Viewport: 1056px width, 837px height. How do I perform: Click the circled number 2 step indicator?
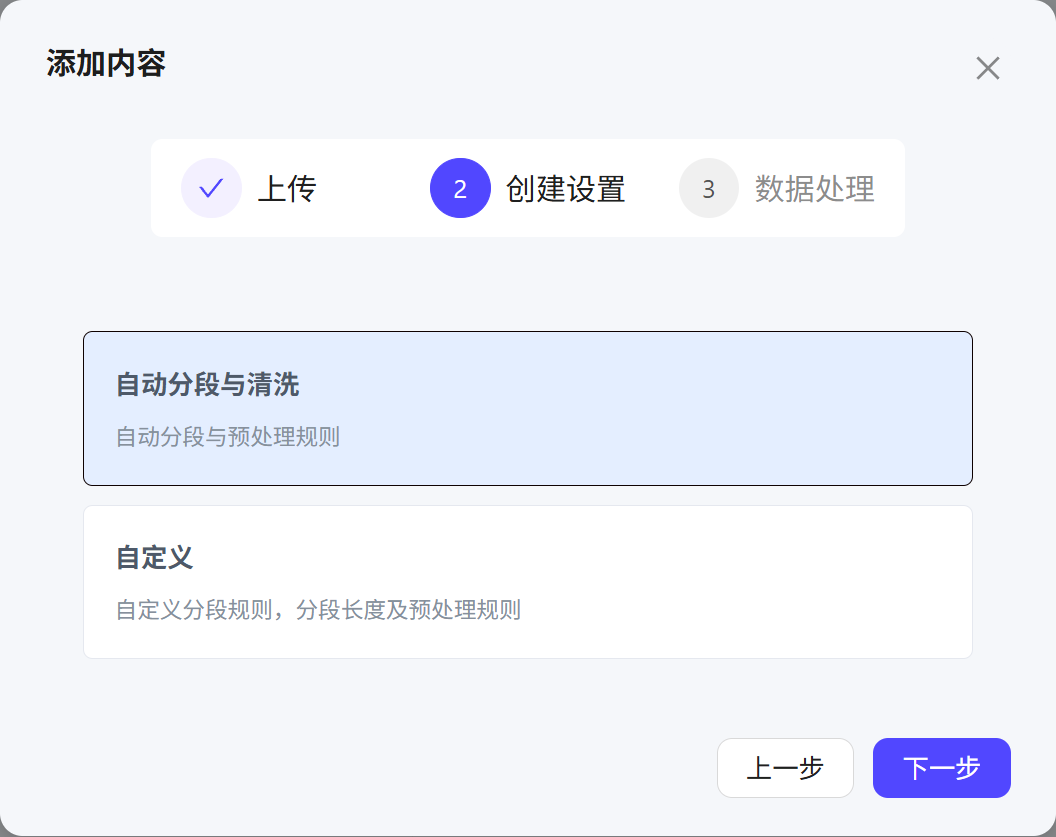tap(460, 187)
